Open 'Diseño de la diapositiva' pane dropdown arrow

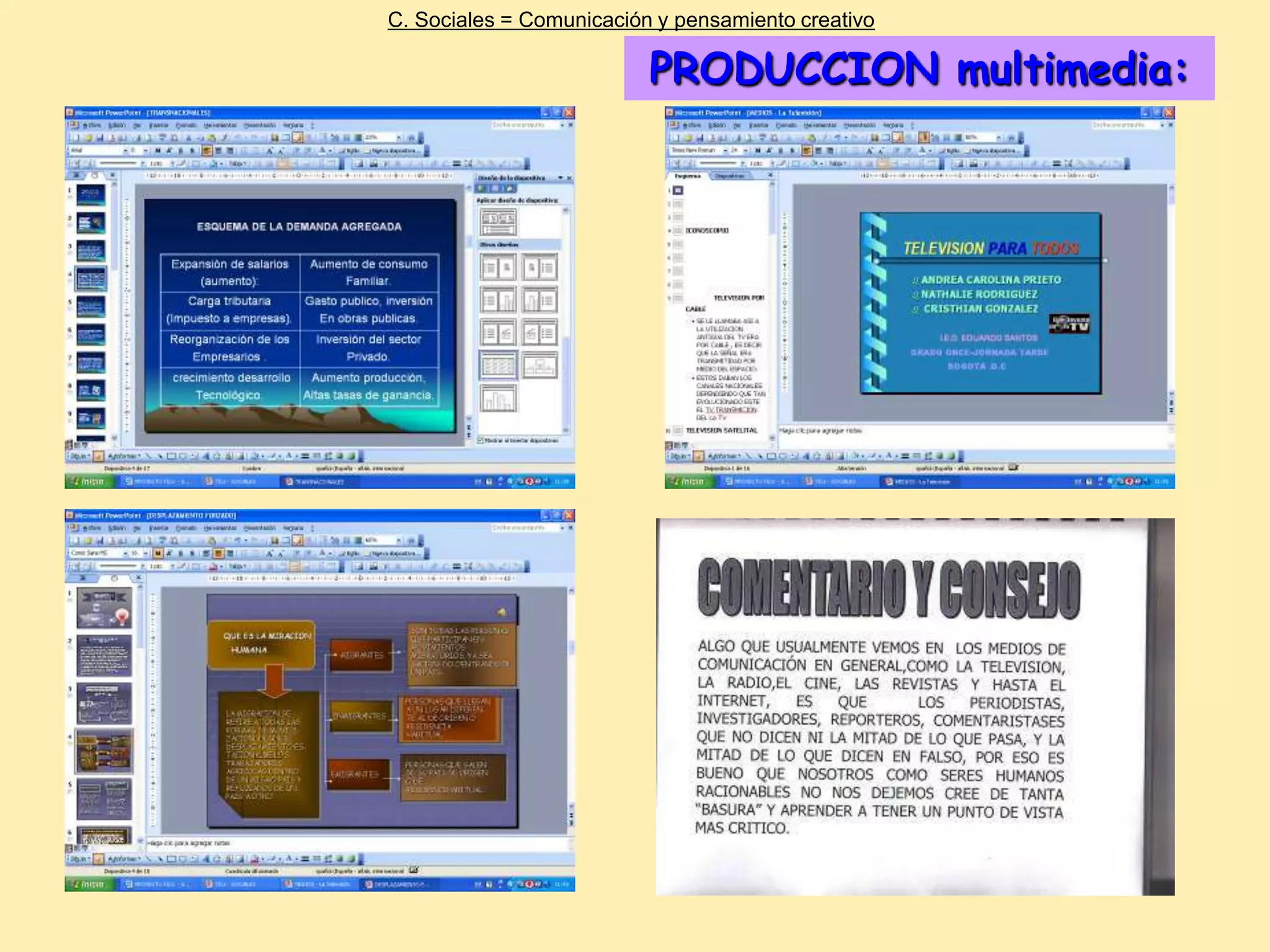[x=560, y=178]
